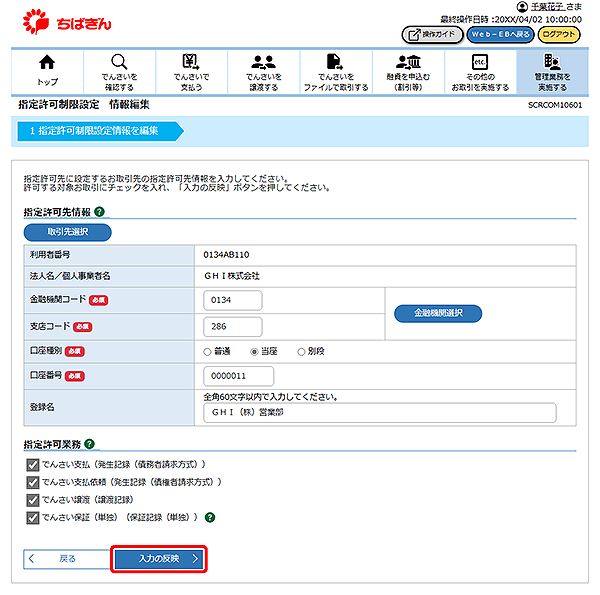Open その他のお取引を実施する menu item
The height and width of the screenshot is (595, 600).
pos(480,72)
